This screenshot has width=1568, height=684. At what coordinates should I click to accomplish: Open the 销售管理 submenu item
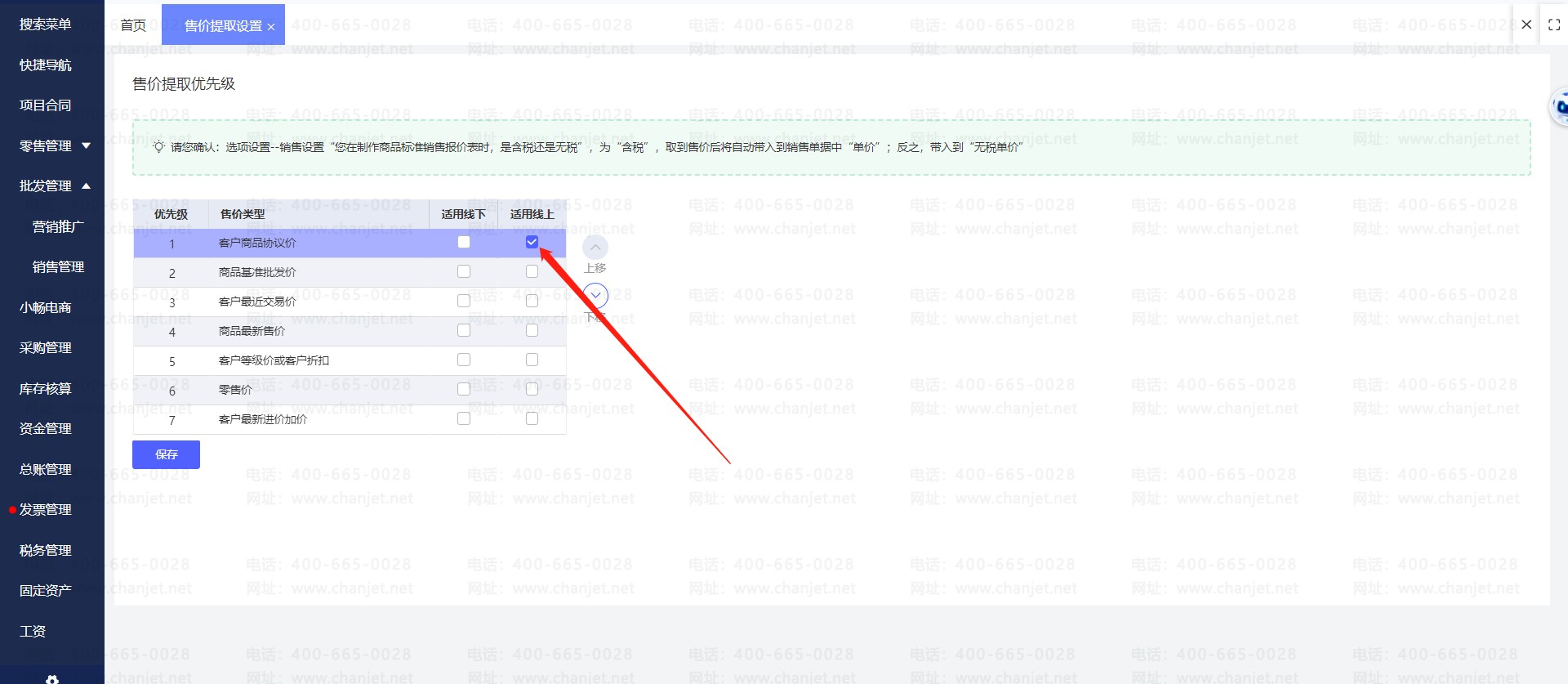click(x=59, y=267)
